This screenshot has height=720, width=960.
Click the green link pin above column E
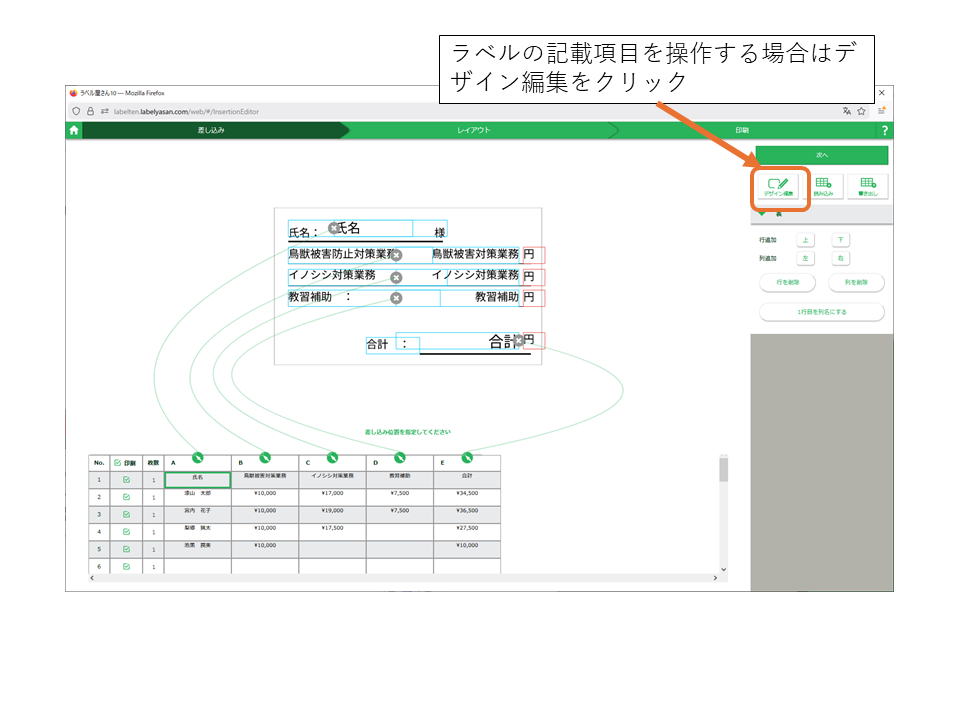(x=467, y=457)
